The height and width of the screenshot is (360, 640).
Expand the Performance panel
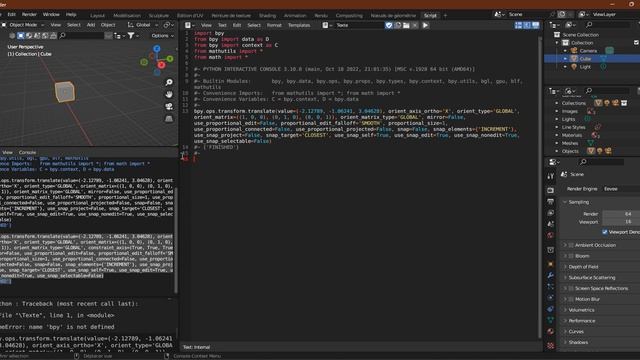(581, 321)
